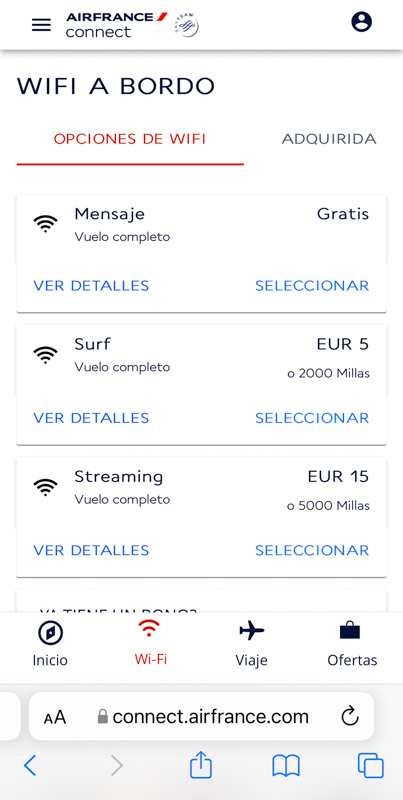Tap the connect.airfrance.com address field

pos(202,716)
